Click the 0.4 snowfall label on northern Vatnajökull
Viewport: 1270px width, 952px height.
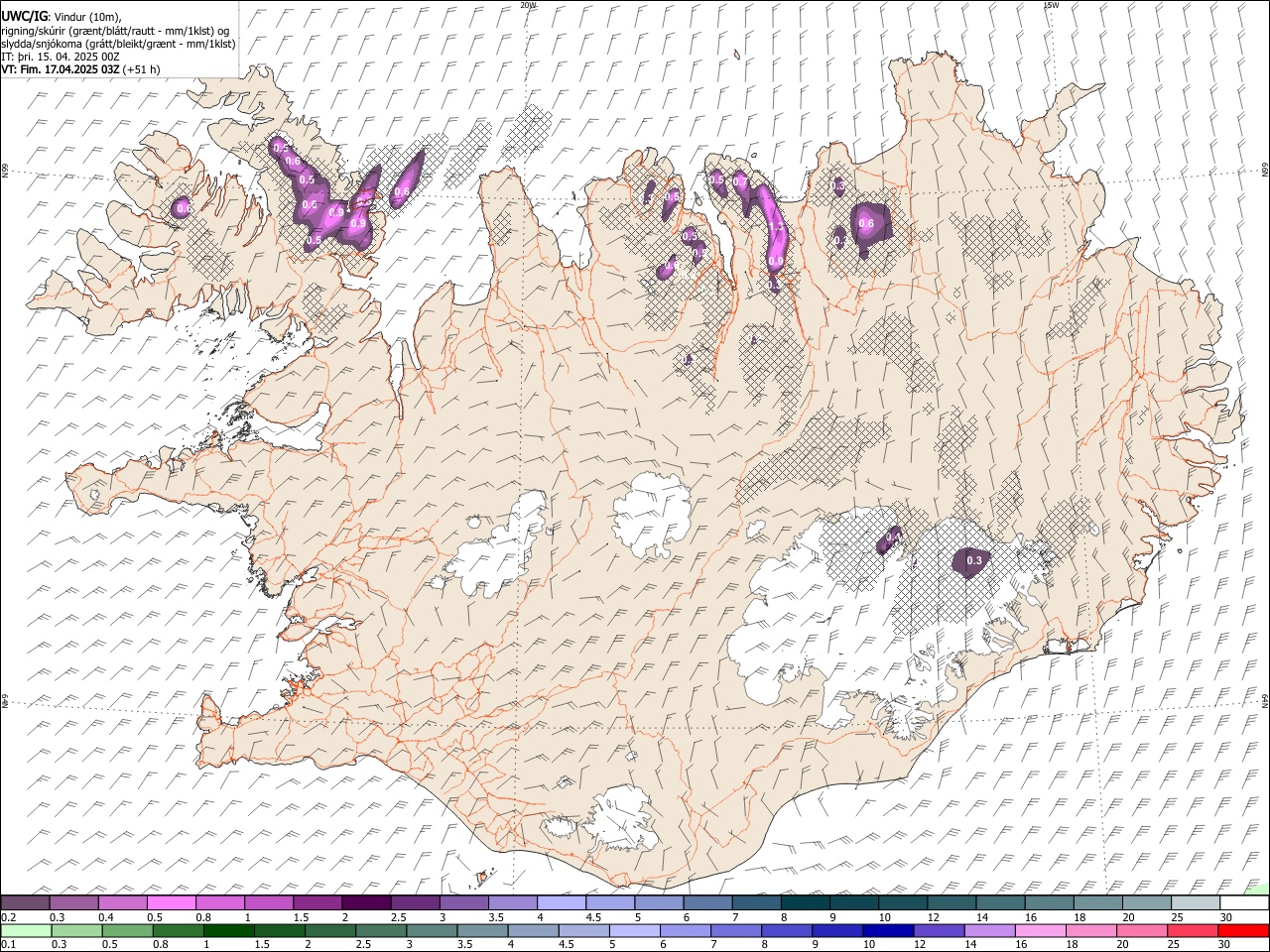(x=894, y=535)
